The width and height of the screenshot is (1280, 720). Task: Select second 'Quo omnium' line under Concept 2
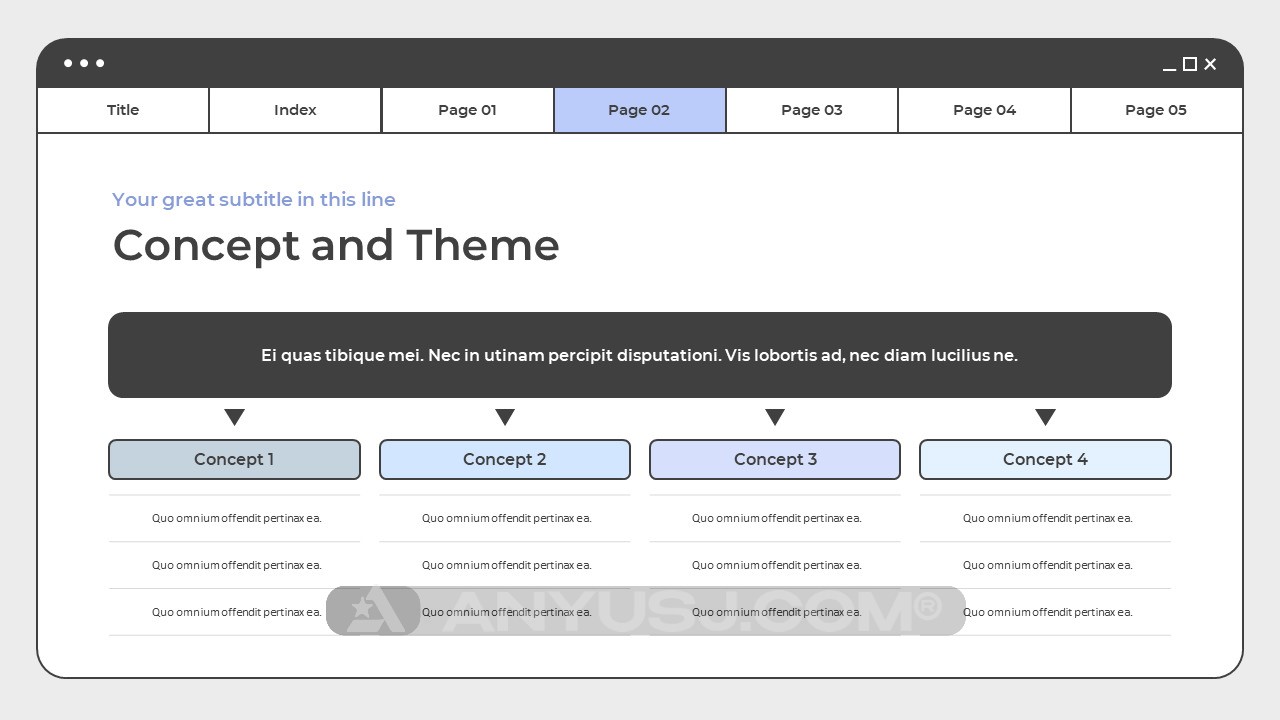click(x=507, y=565)
